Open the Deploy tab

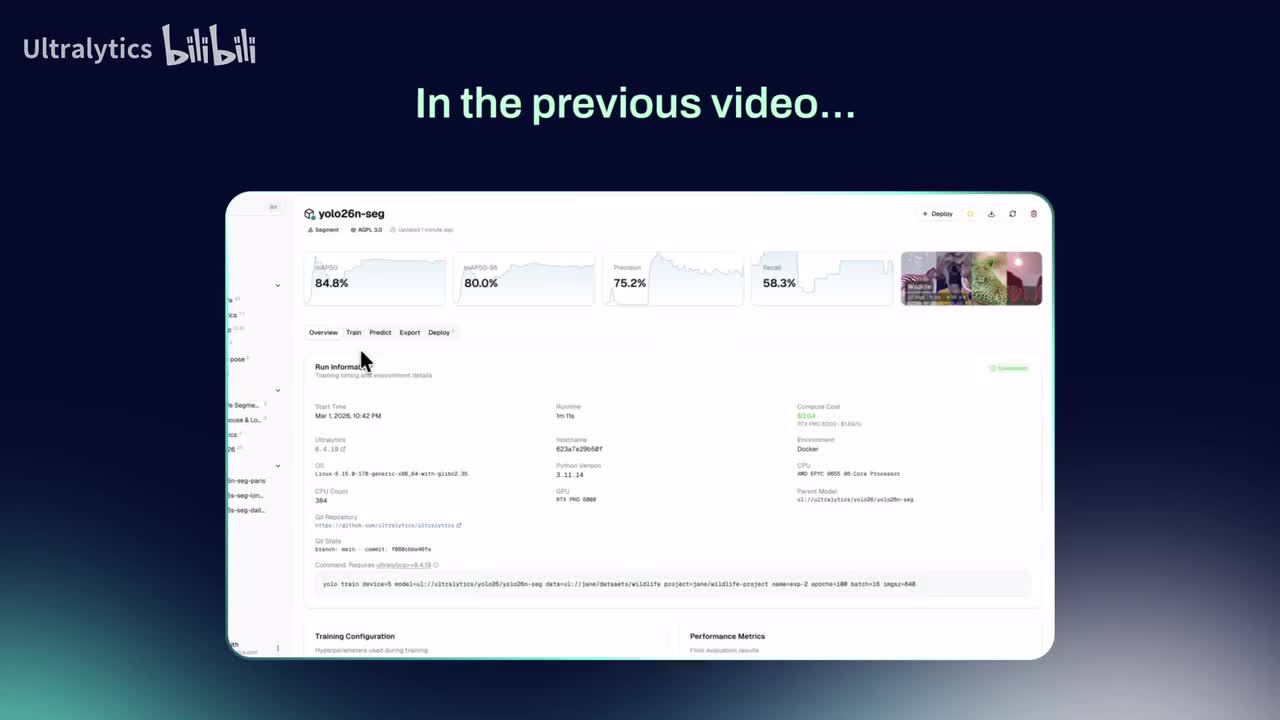coord(440,332)
